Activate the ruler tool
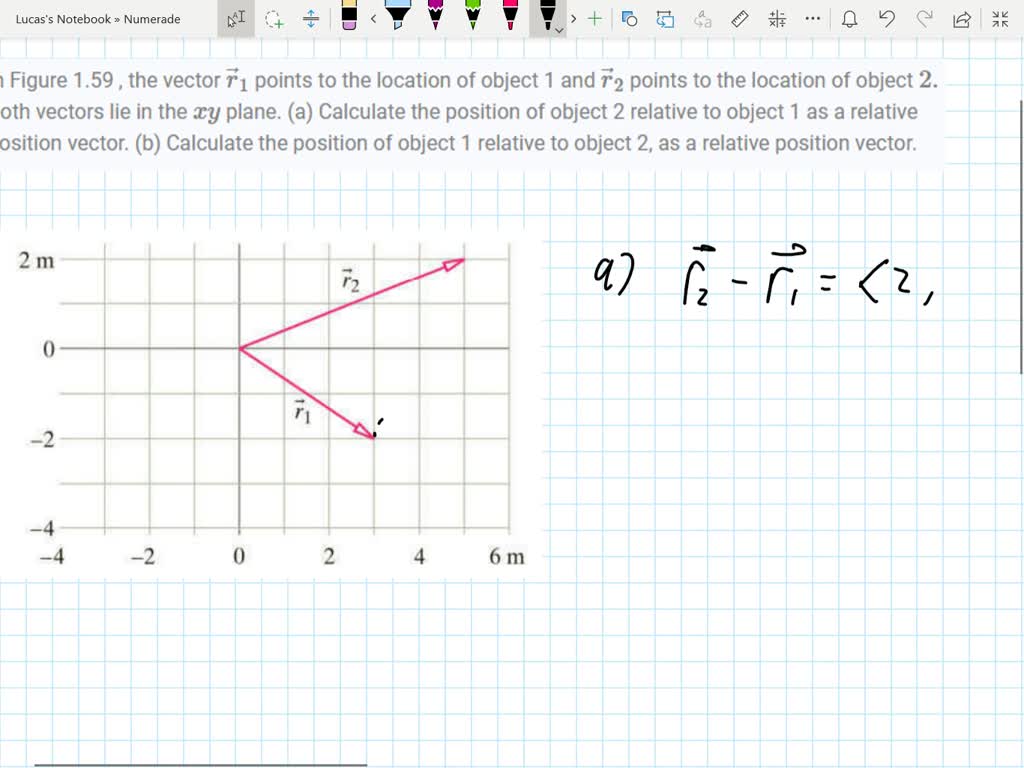 (740, 18)
